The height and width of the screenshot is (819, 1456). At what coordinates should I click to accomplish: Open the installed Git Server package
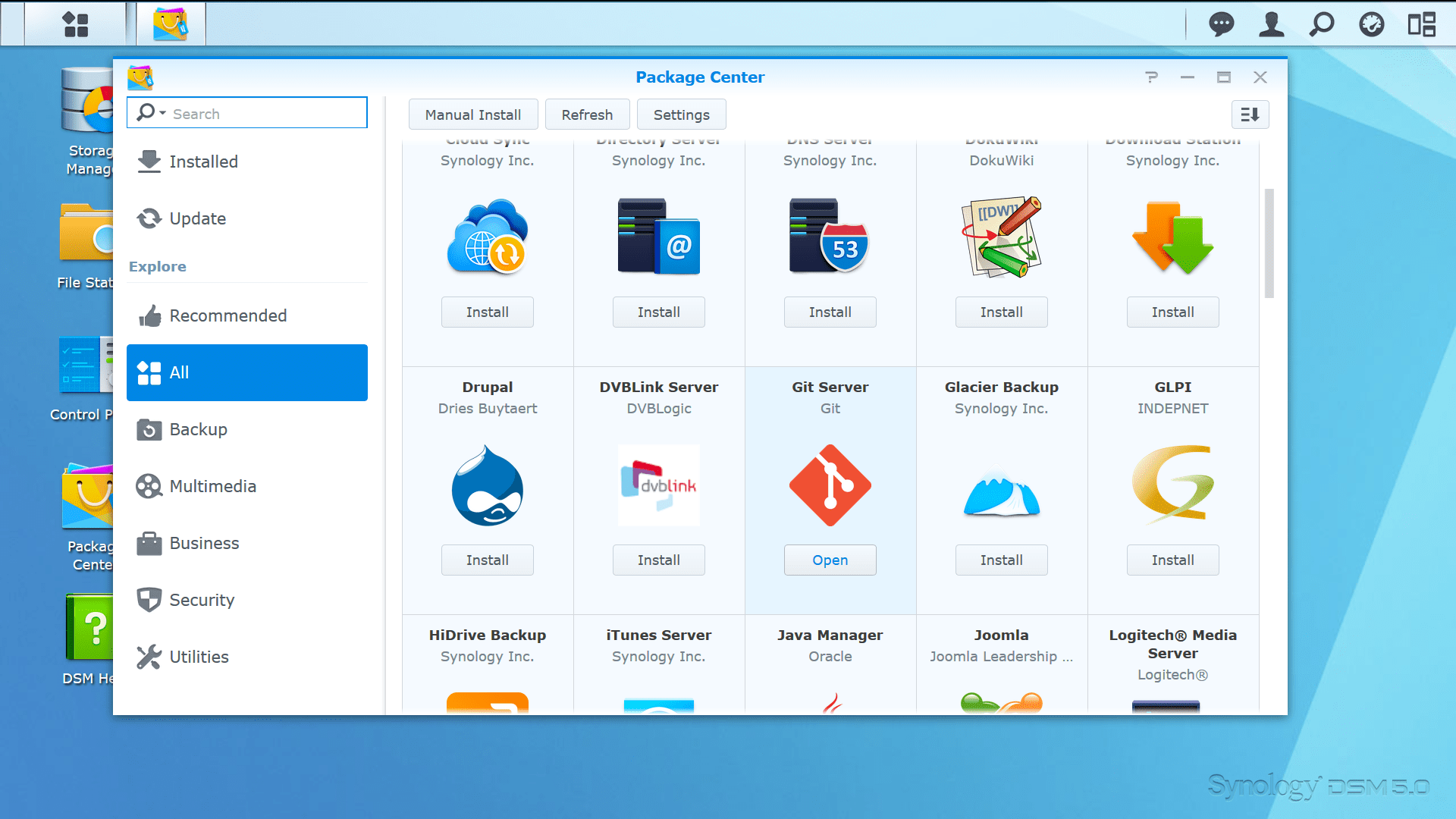pyautogui.click(x=830, y=560)
